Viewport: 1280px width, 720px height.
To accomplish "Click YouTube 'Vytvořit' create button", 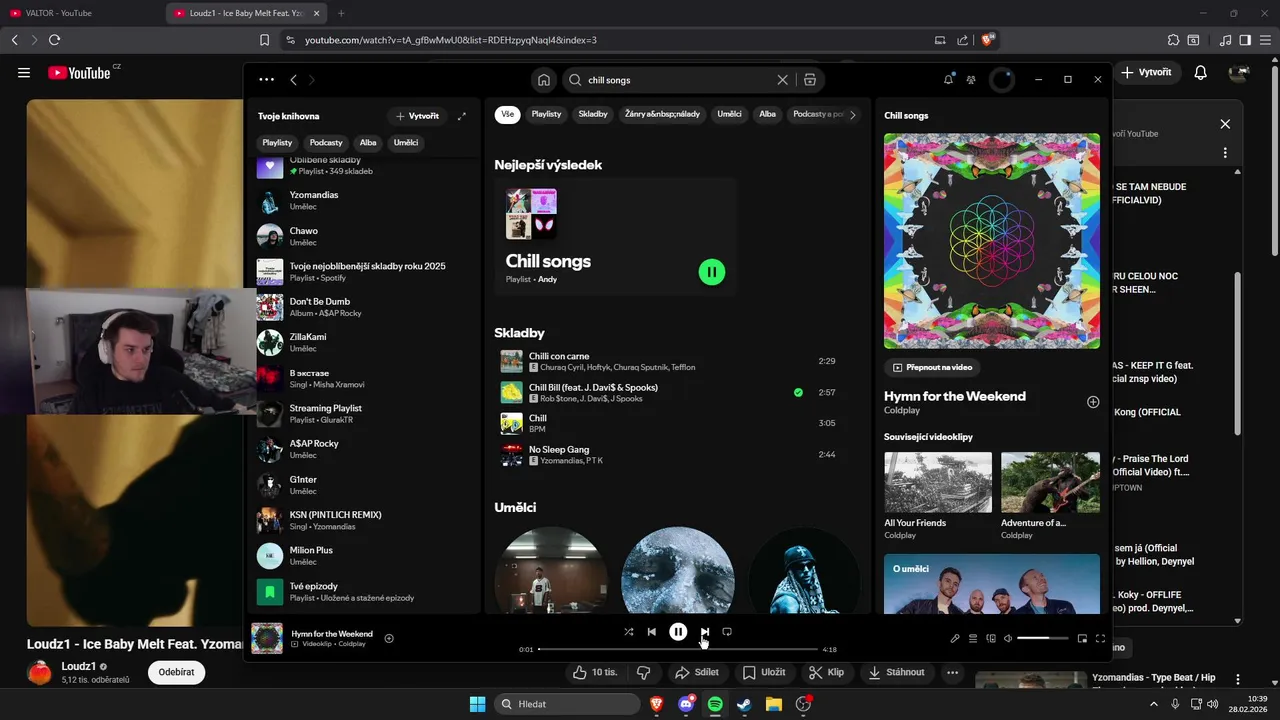I will [1147, 72].
